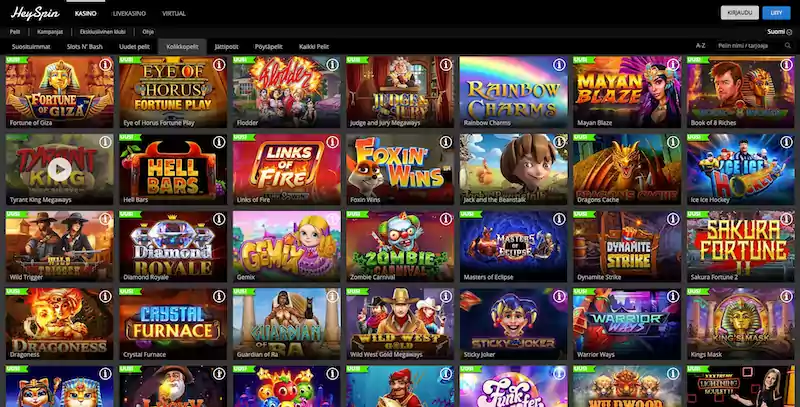800x407 pixels.
Task: Focus the game name search field
Action: click(x=749, y=46)
